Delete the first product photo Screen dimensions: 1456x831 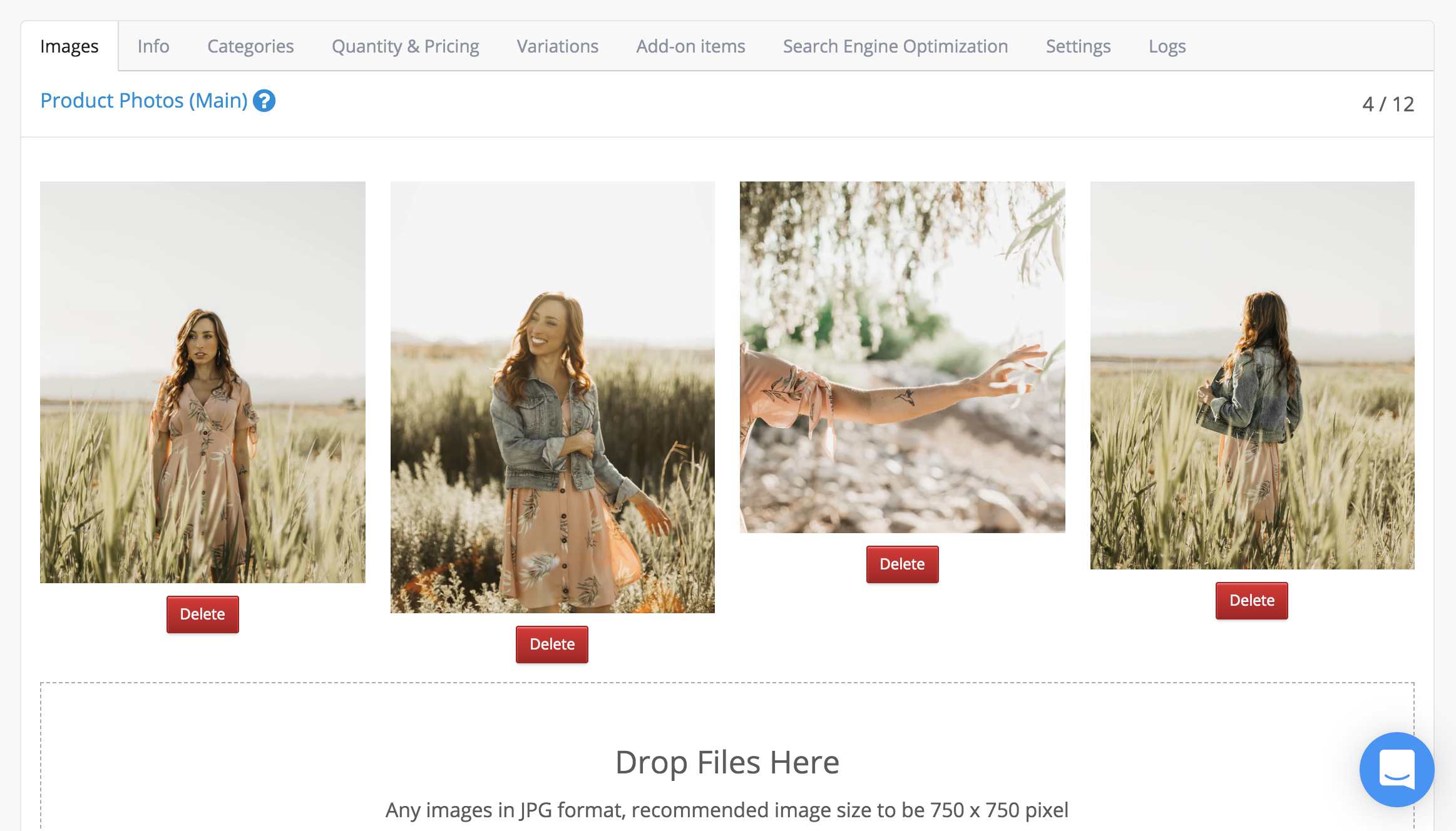pyautogui.click(x=202, y=614)
